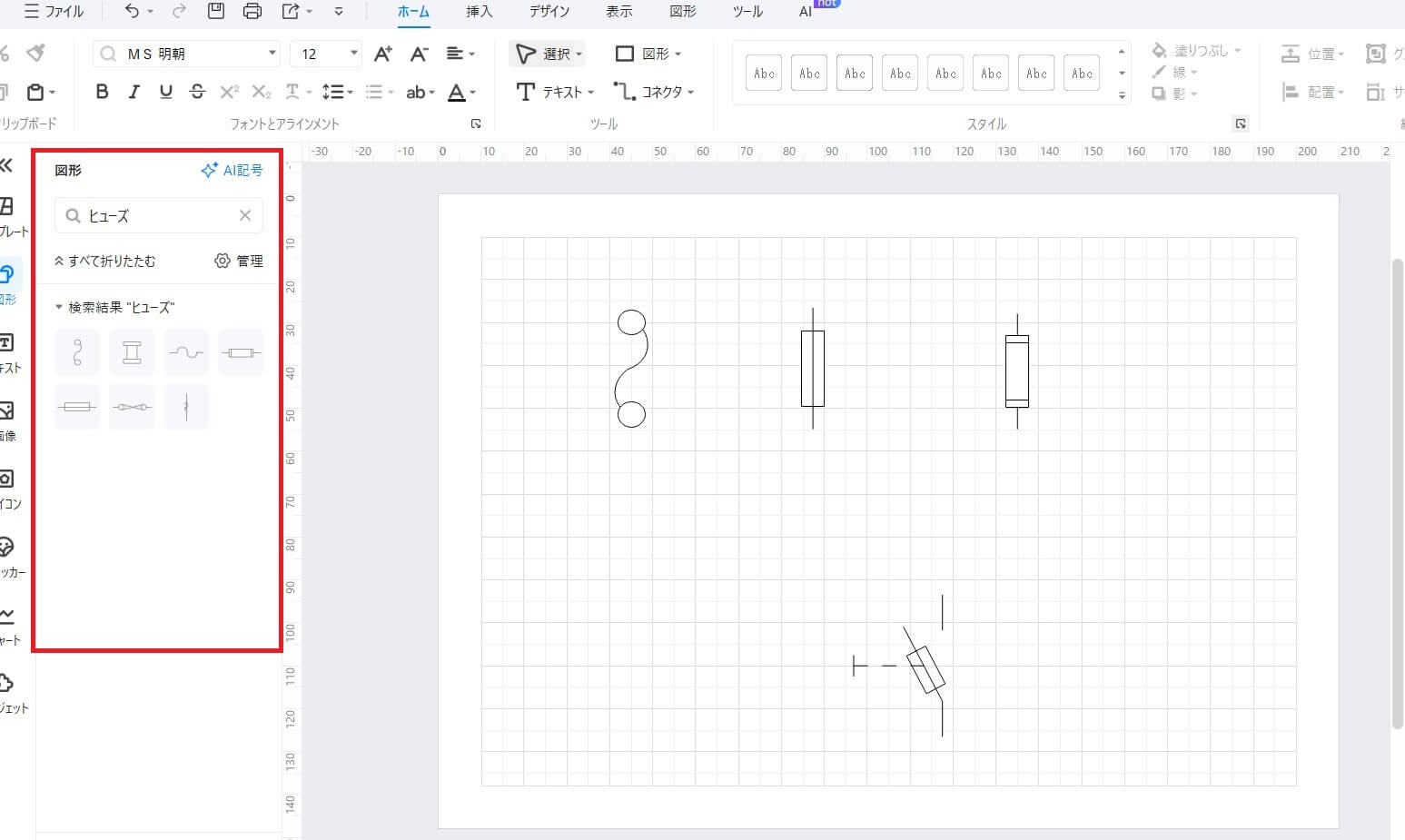Open the 塗りつぶし fill dropdown

(1196, 51)
